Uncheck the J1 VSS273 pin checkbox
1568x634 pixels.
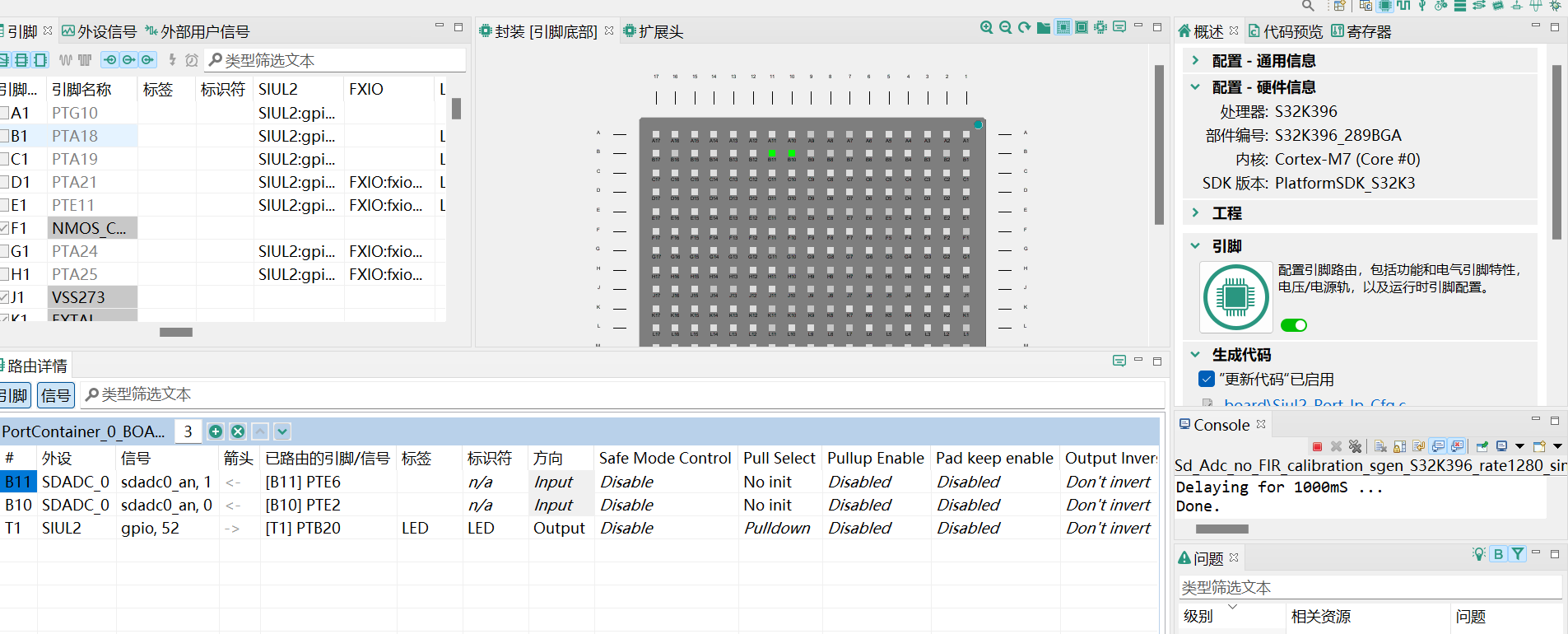(3, 297)
